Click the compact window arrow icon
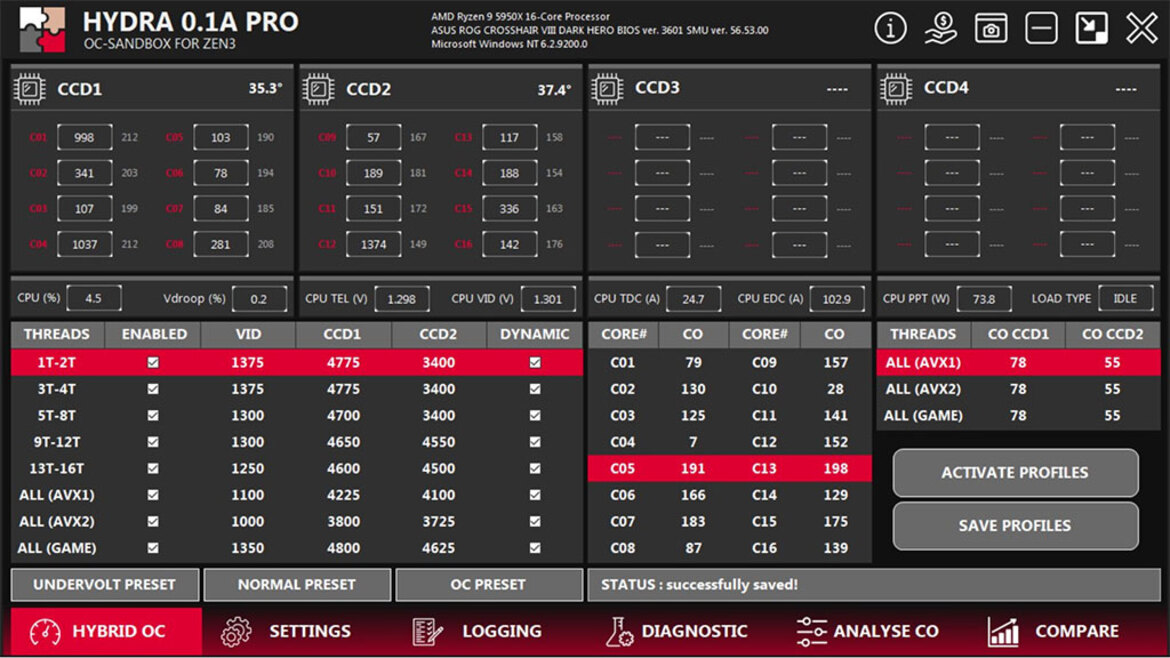The height and width of the screenshot is (658, 1170). tap(1091, 29)
